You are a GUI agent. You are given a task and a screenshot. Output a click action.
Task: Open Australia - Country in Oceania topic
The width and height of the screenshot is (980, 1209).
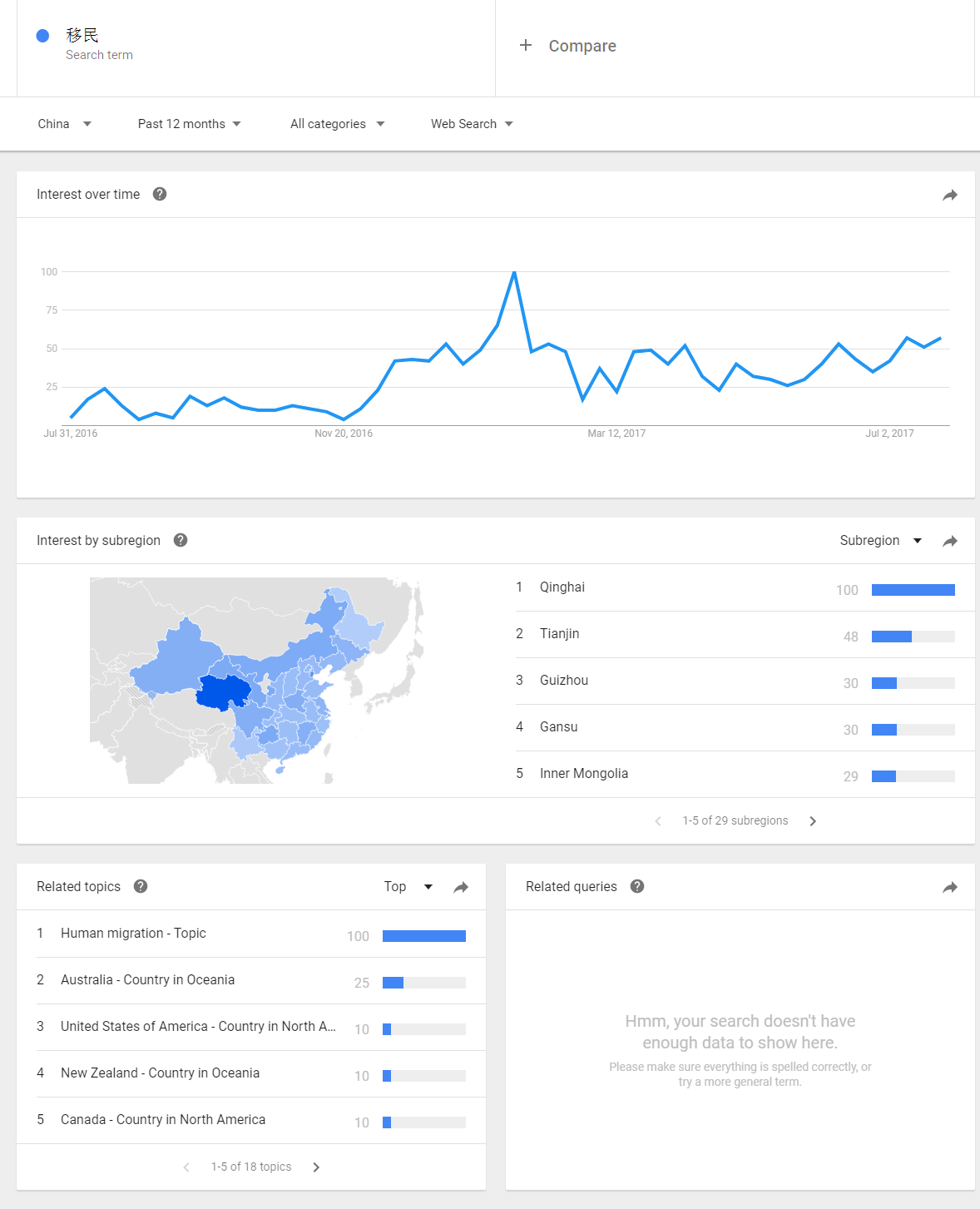[x=147, y=980]
